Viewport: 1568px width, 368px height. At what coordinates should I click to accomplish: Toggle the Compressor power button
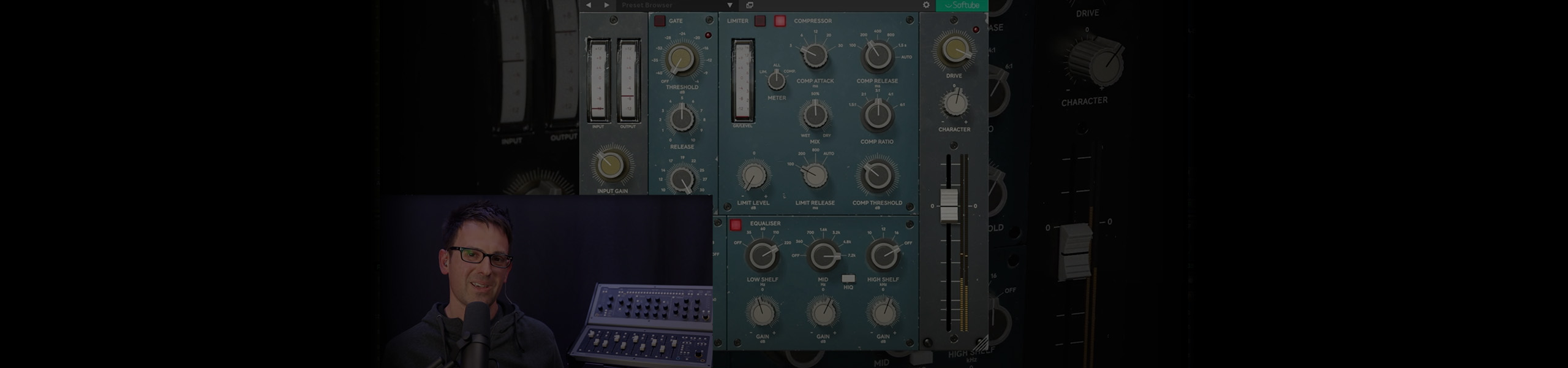coord(780,21)
